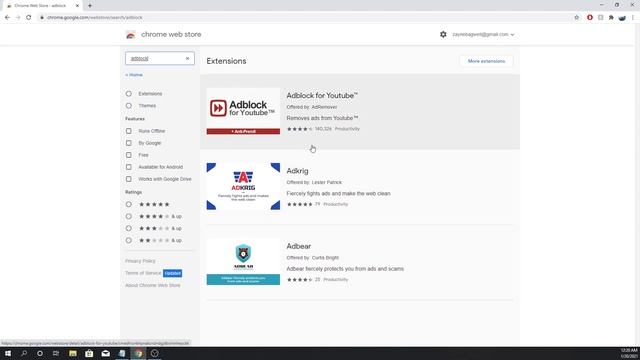640x360 pixels.
Task: Open Windows taskbar search
Action: coord(24,353)
